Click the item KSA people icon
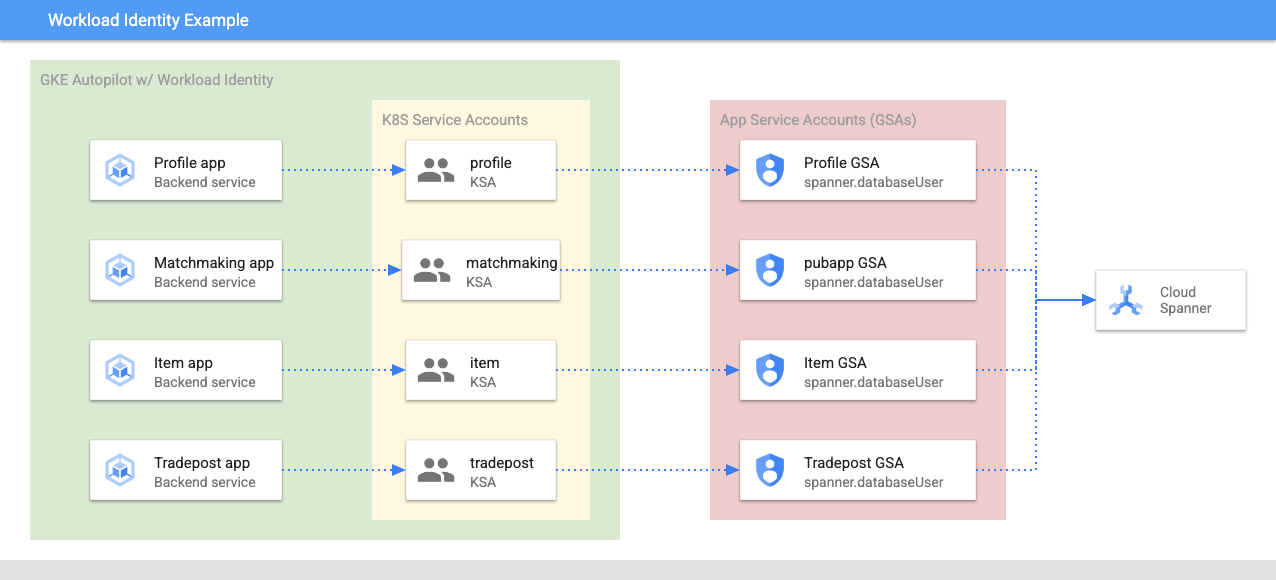 [436, 370]
